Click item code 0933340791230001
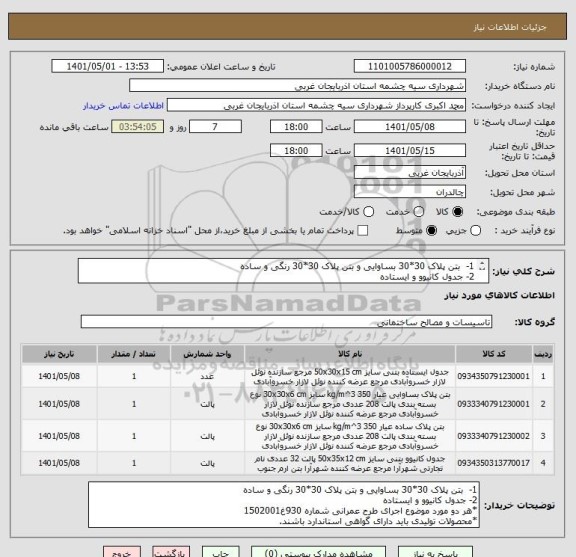The image size is (576, 557). point(493,404)
